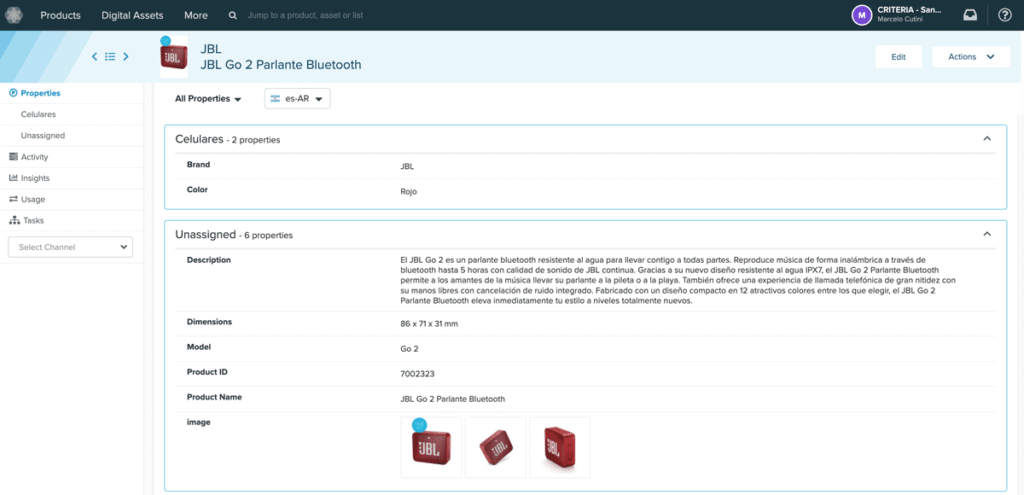Click the Insights chart icon
The height and width of the screenshot is (495, 1024).
point(13,178)
